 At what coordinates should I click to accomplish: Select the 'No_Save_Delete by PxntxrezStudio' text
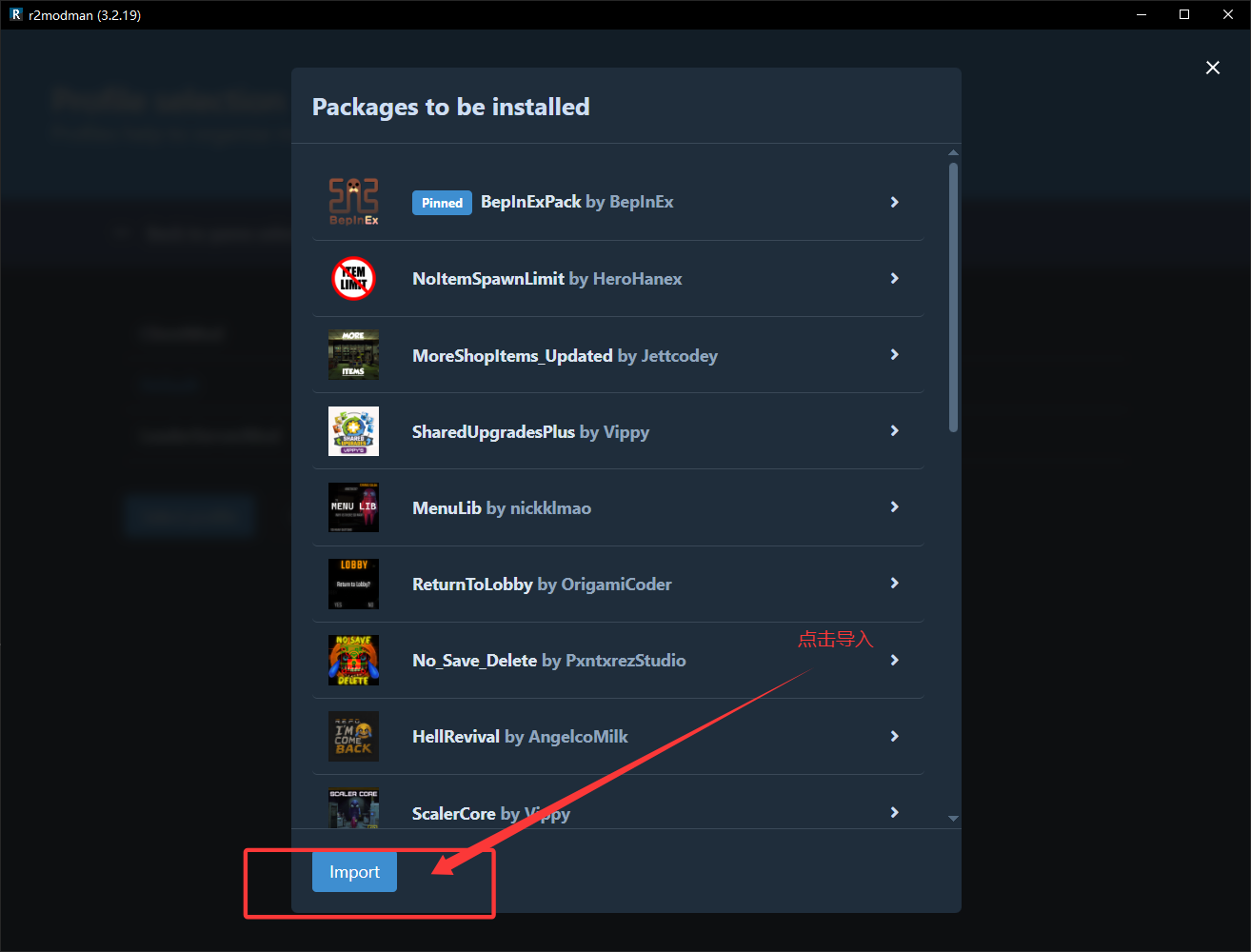point(549,660)
